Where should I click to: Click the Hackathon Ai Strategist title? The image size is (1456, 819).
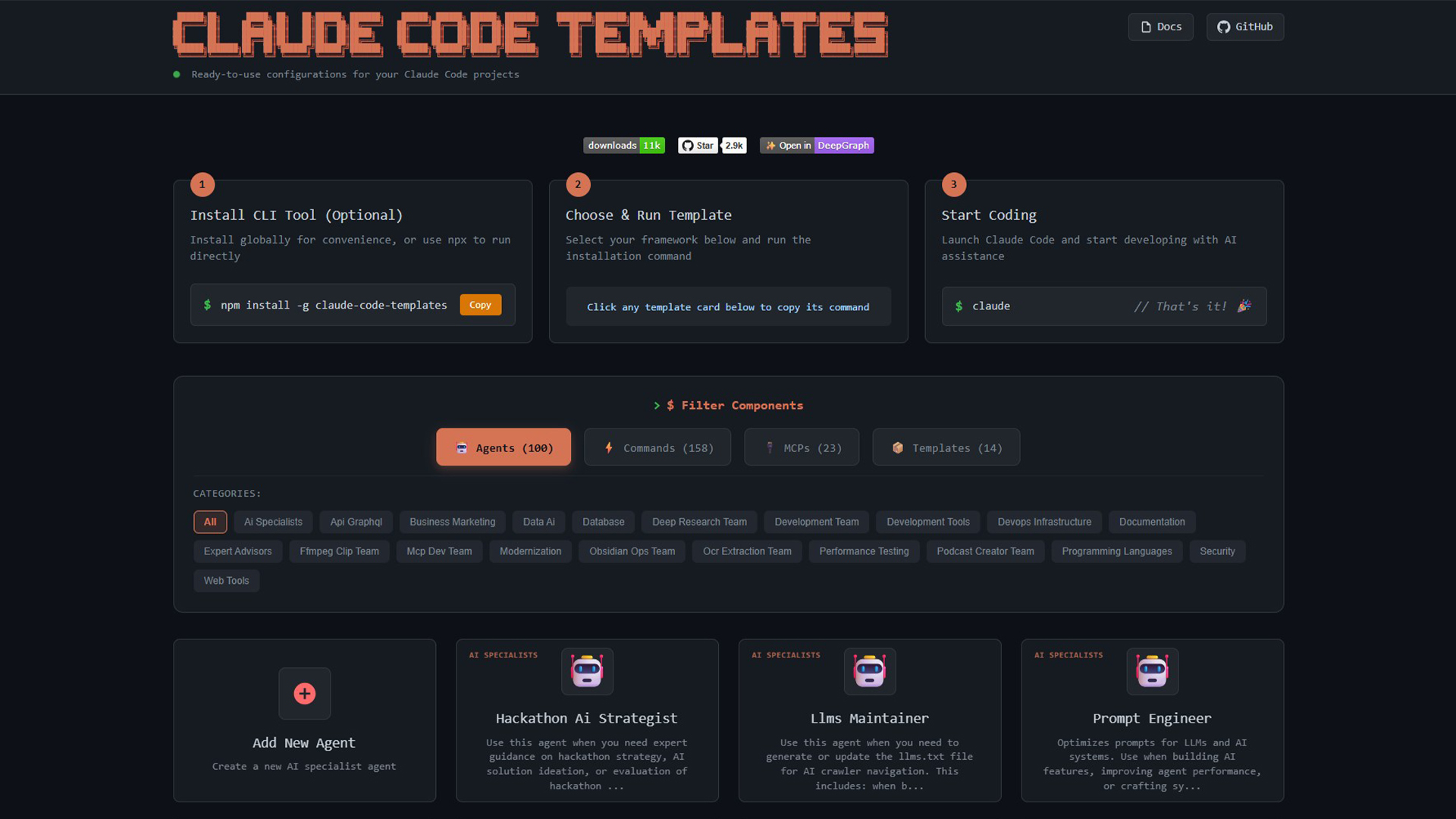(586, 718)
